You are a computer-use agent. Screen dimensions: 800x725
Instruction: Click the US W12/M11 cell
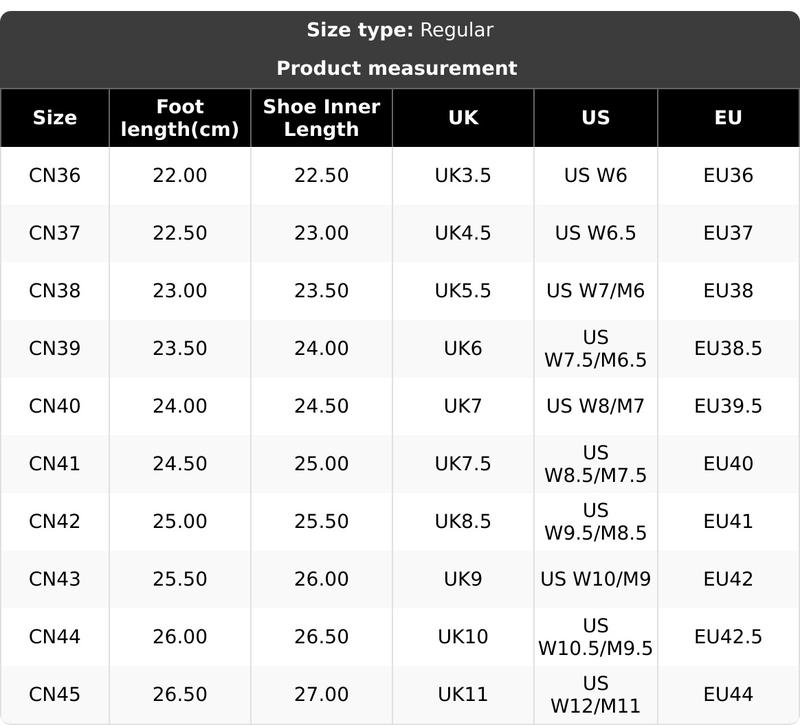[595, 694]
